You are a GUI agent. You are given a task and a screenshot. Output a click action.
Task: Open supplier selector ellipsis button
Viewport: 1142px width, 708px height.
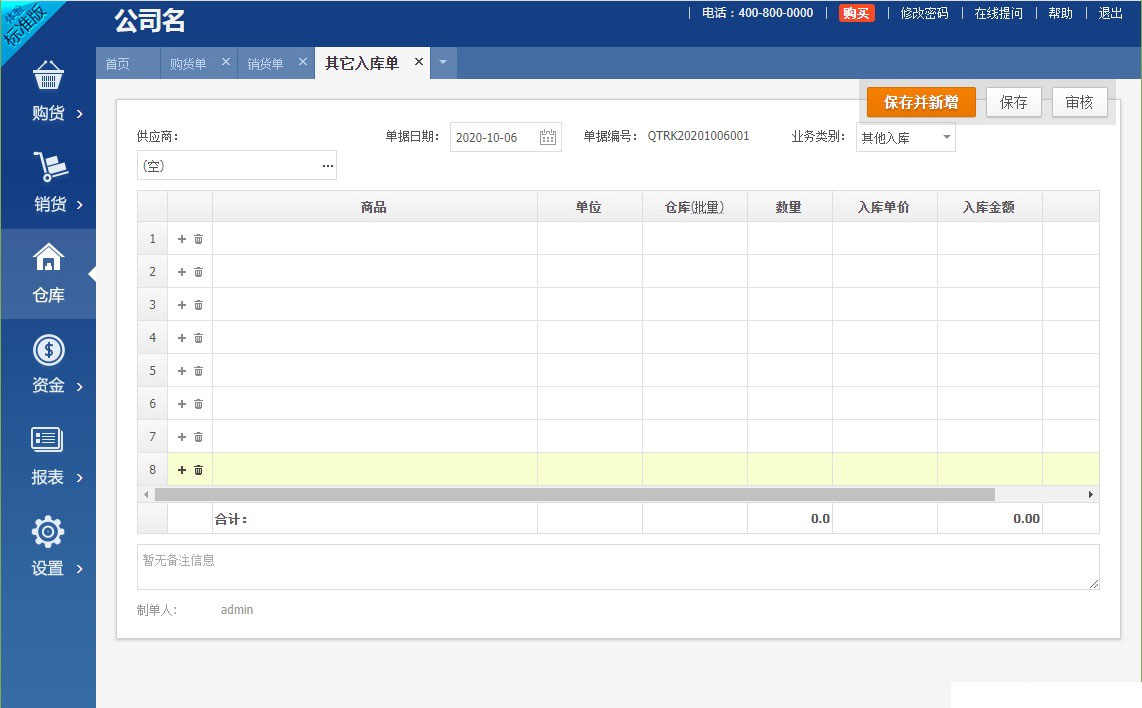(327, 166)
